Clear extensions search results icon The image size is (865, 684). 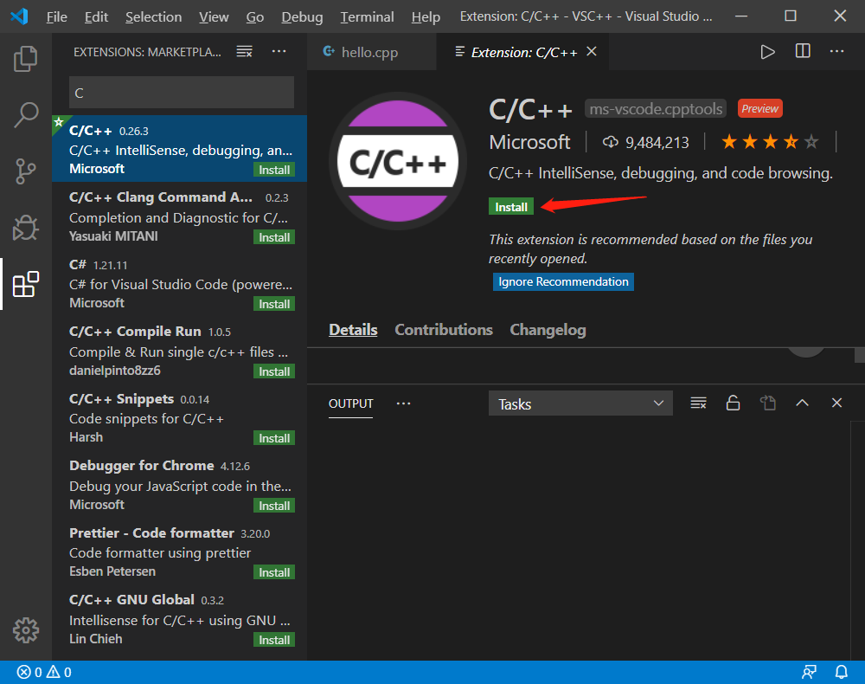[244, 51]
